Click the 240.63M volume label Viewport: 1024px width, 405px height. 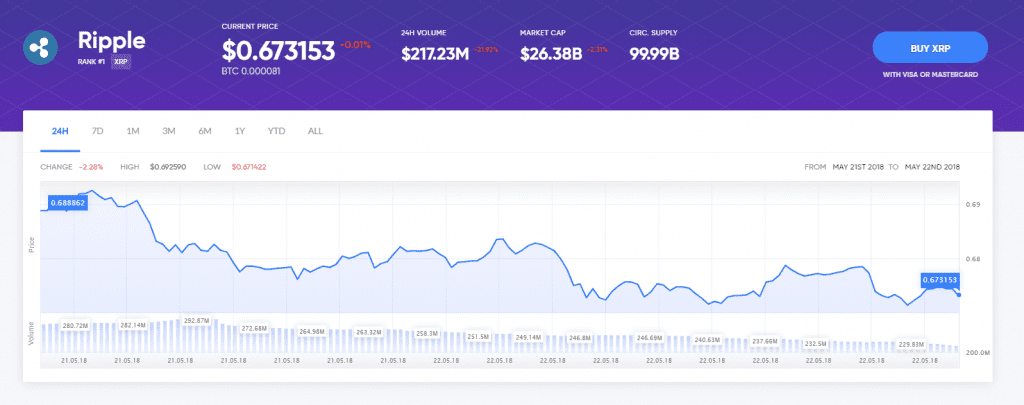point(707,340)
